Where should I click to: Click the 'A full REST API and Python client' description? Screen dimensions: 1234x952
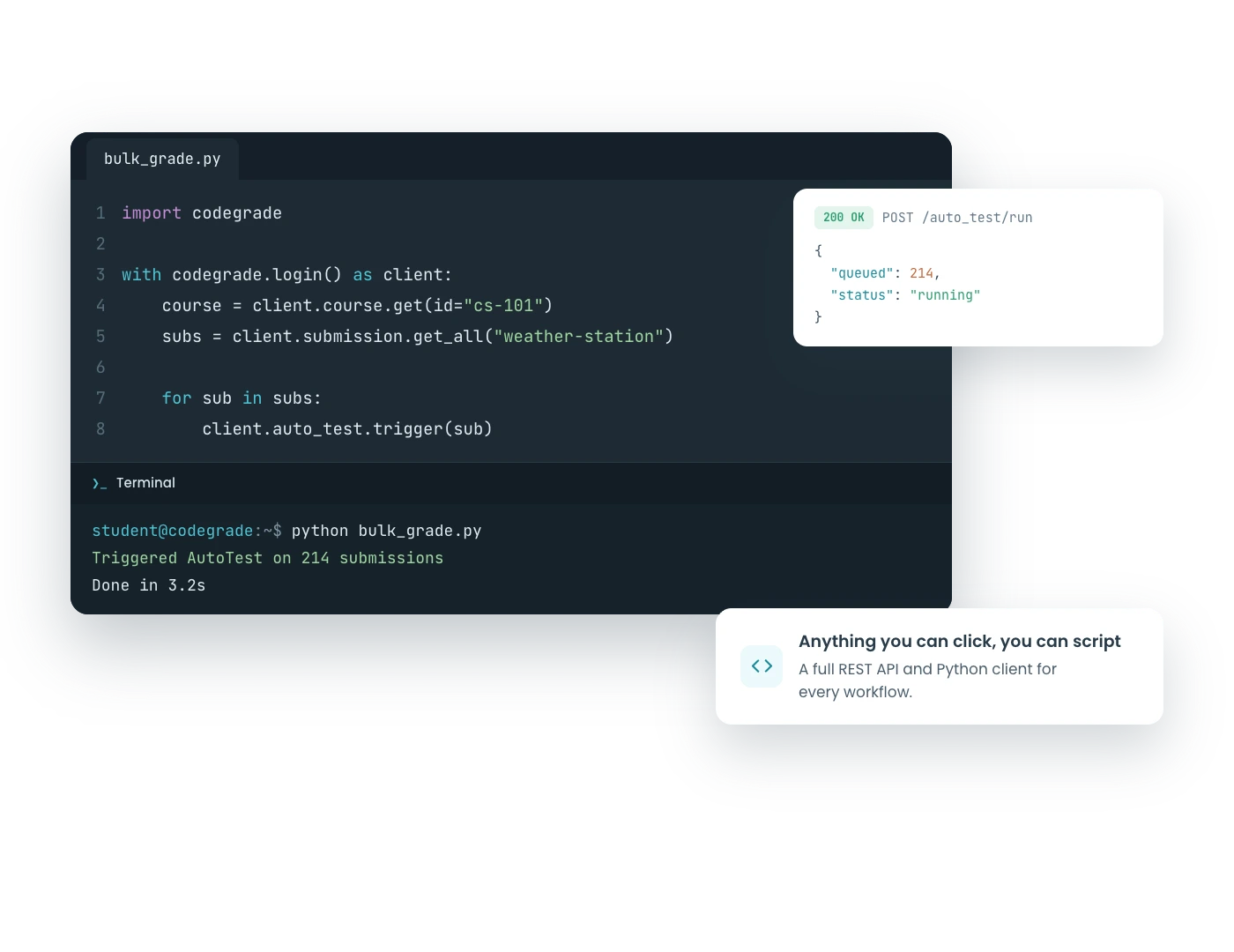(x=927, y=681)
